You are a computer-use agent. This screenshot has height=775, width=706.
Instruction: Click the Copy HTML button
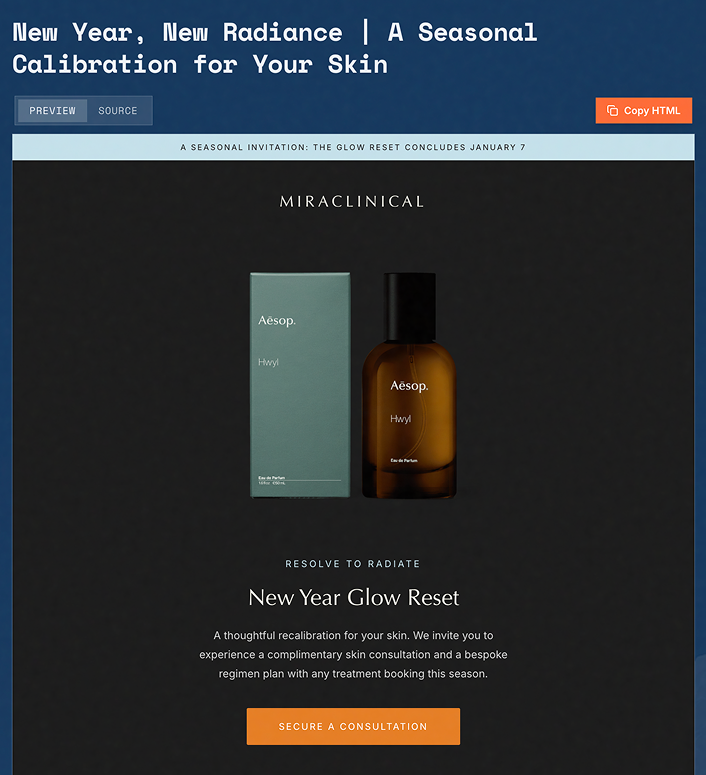click(x=643, y=111)
